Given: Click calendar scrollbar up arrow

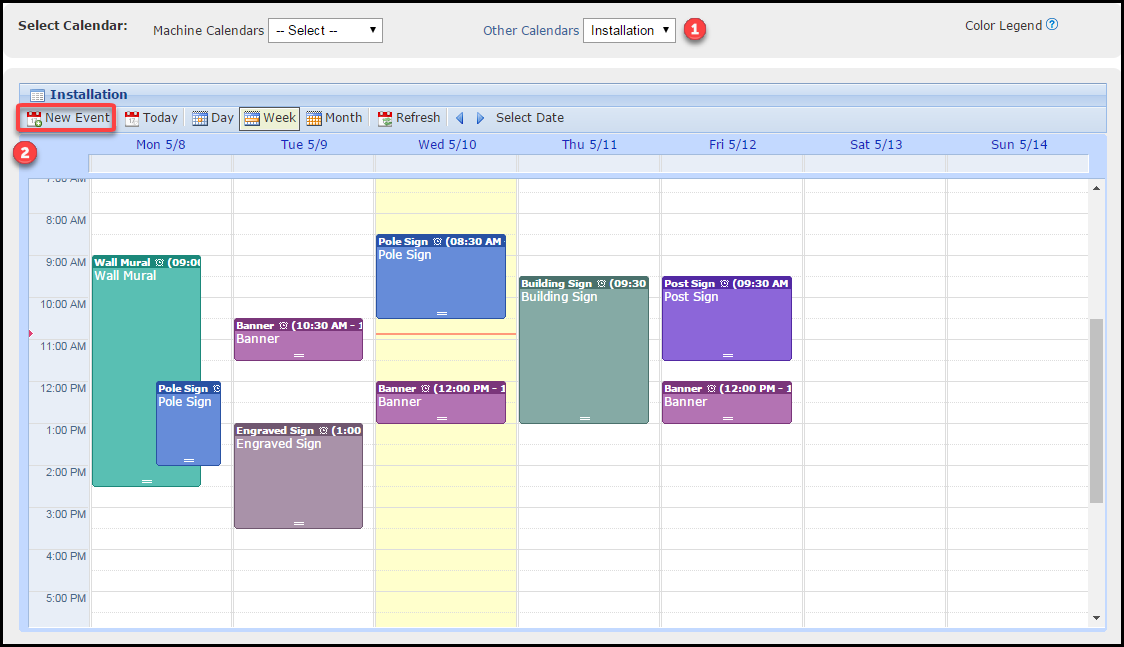Looking at the screenshot, I should (x=1096, y=188).
